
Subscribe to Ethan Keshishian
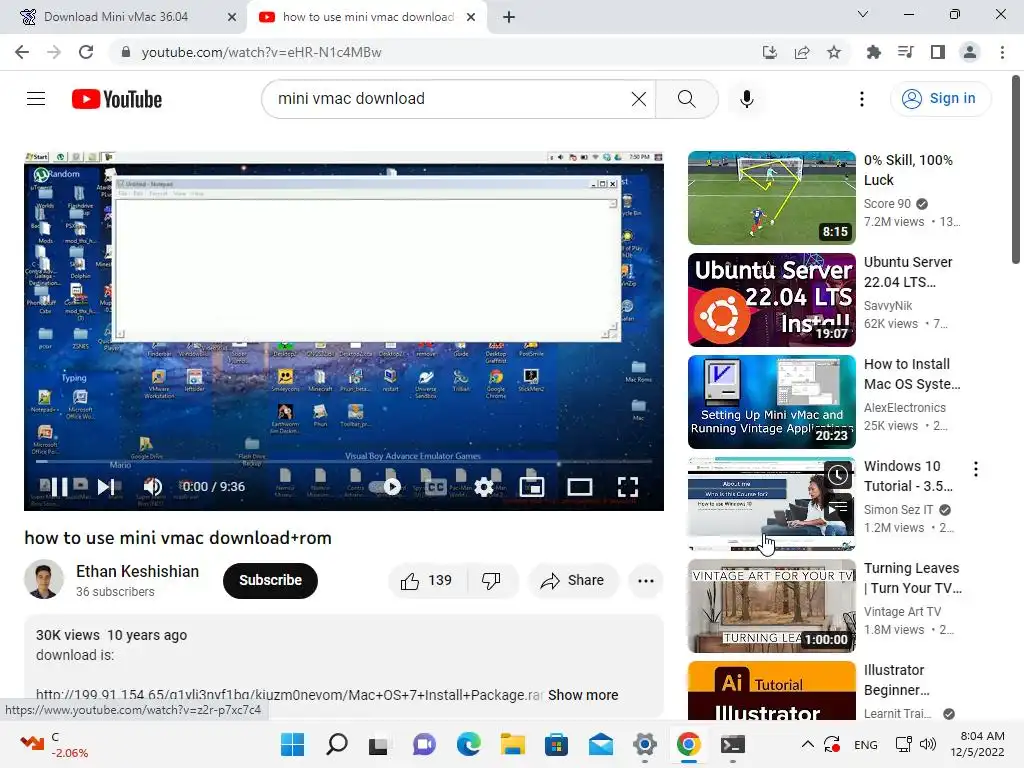tap(270, 580)
